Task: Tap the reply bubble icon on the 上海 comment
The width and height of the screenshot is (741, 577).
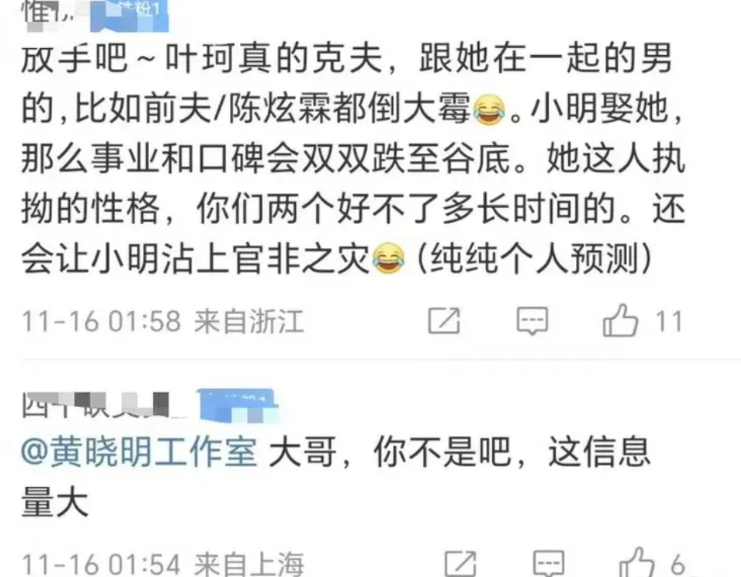Action: [549, 563]
